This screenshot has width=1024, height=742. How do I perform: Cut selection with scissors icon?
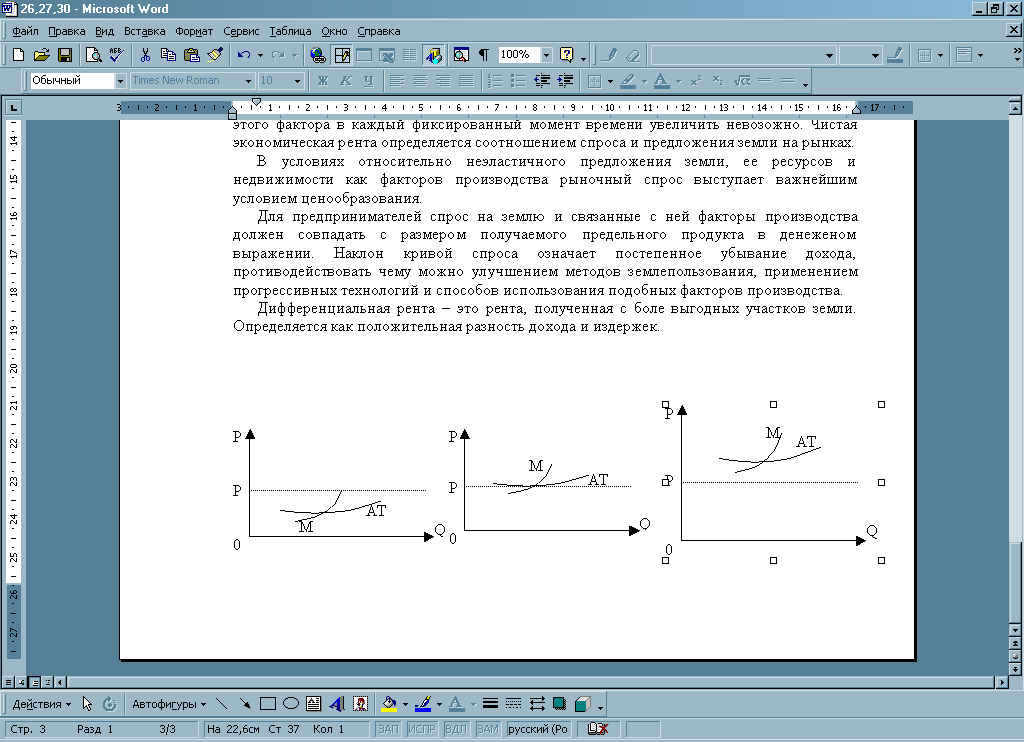[x=145, y=56]
